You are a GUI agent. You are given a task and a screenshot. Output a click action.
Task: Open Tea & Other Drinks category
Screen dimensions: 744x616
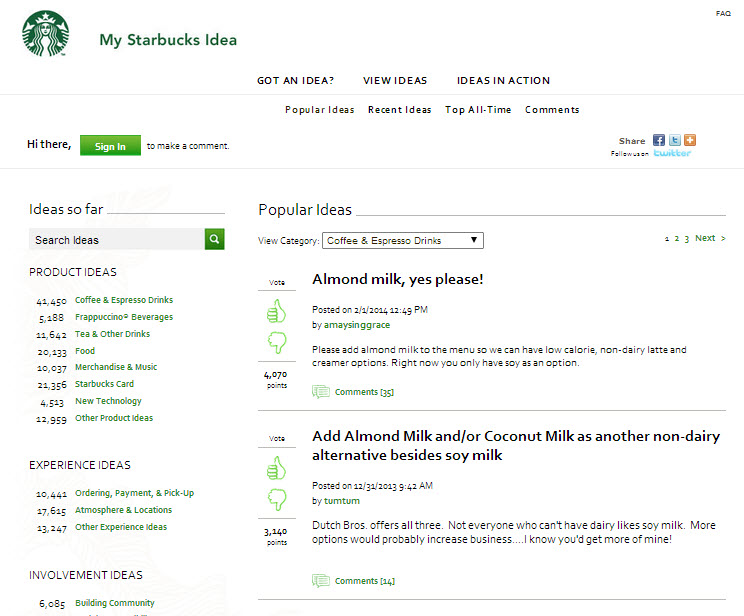(x=112, y=334)
